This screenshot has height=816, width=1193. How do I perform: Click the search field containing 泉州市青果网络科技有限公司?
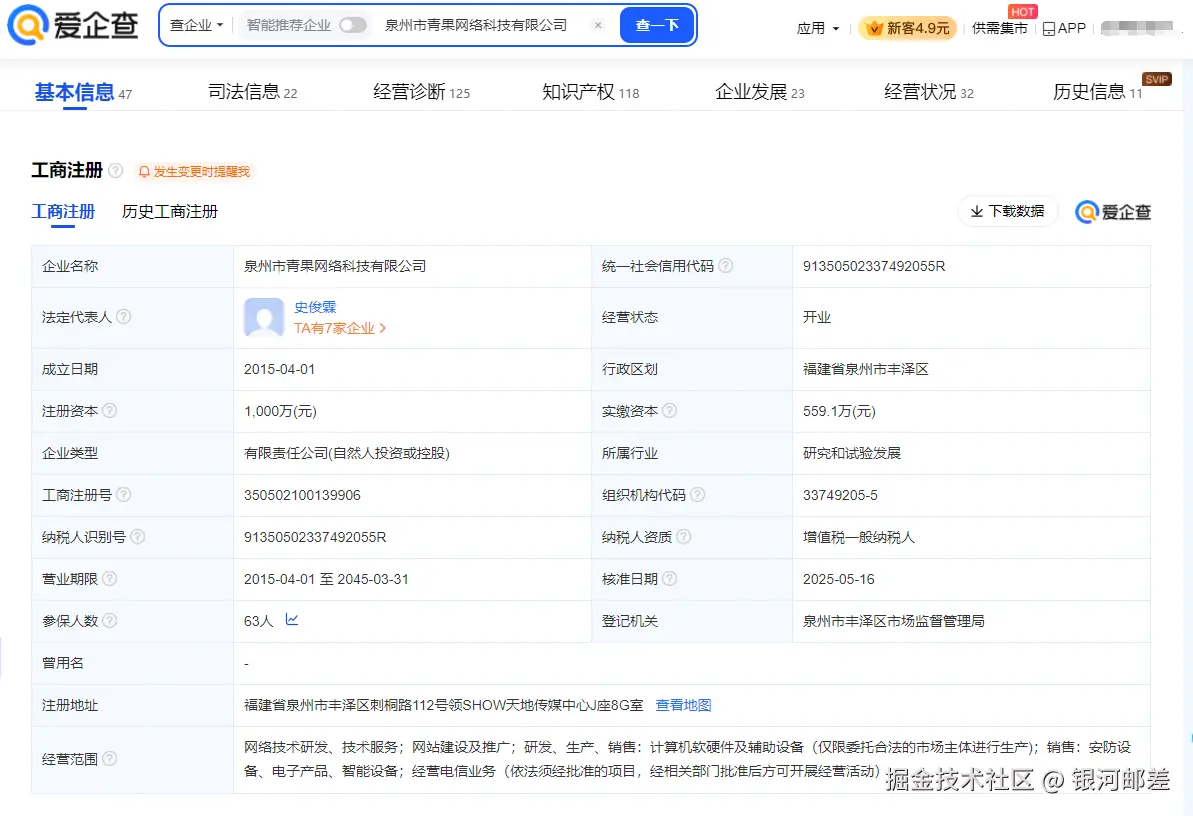coord(476,25)
